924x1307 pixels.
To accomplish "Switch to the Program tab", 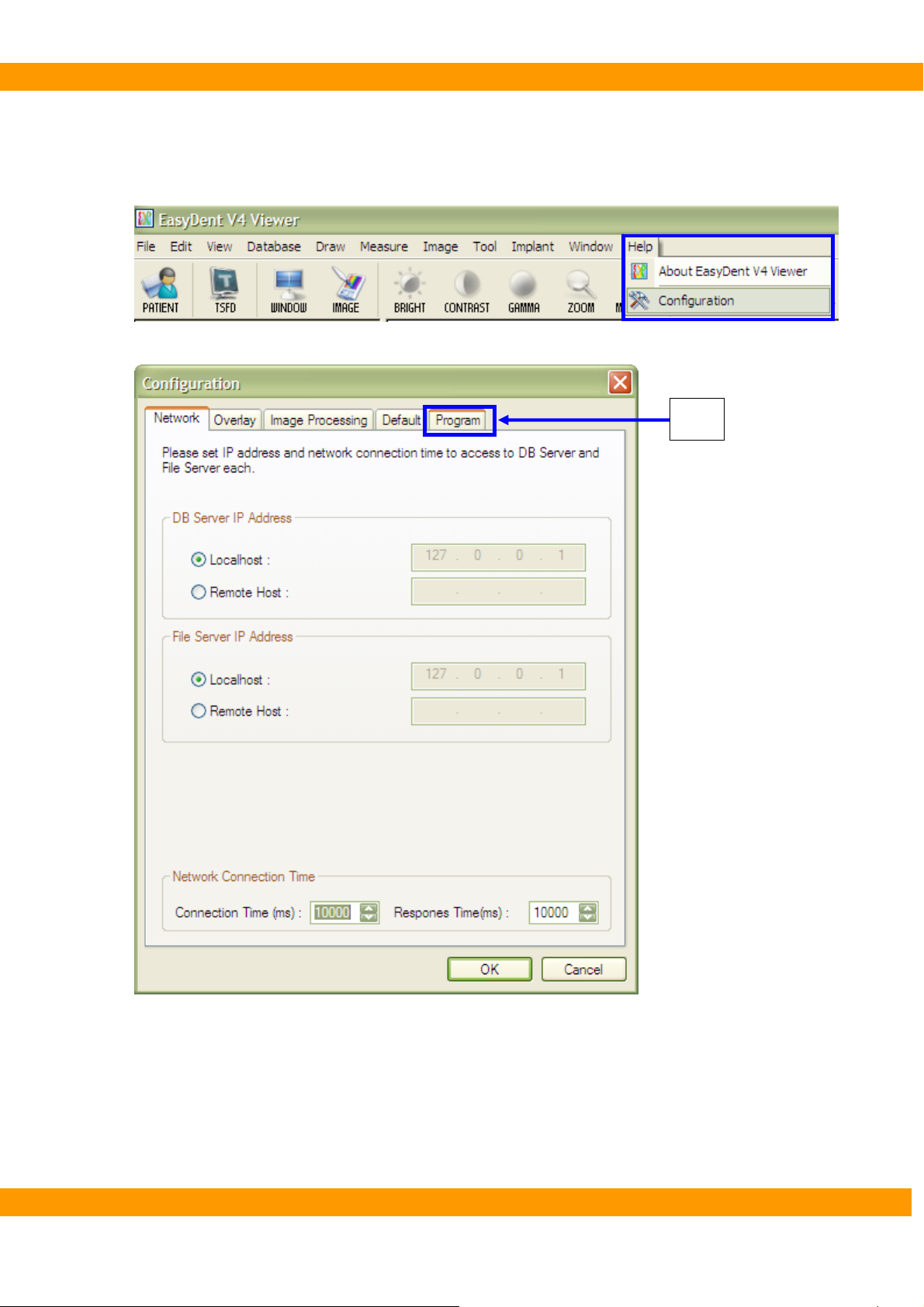I will [x=458, y=420].
